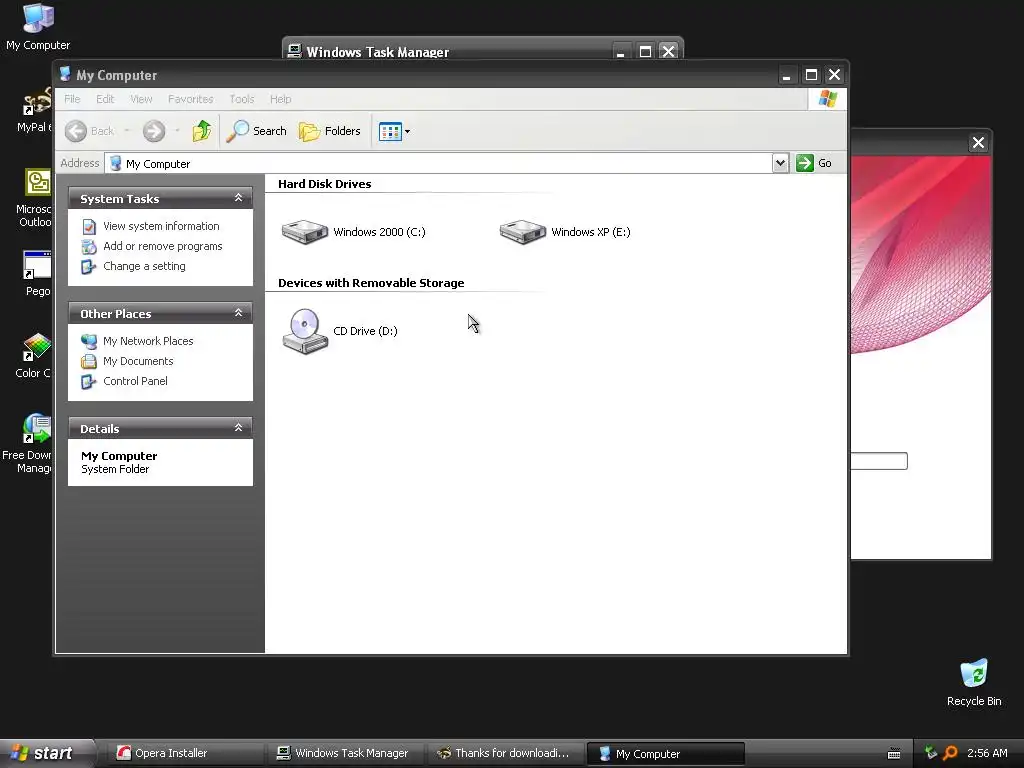The width and height of the screenshot is (1024, 768).
Task: Click the Start button
Action: pos(46,753)
